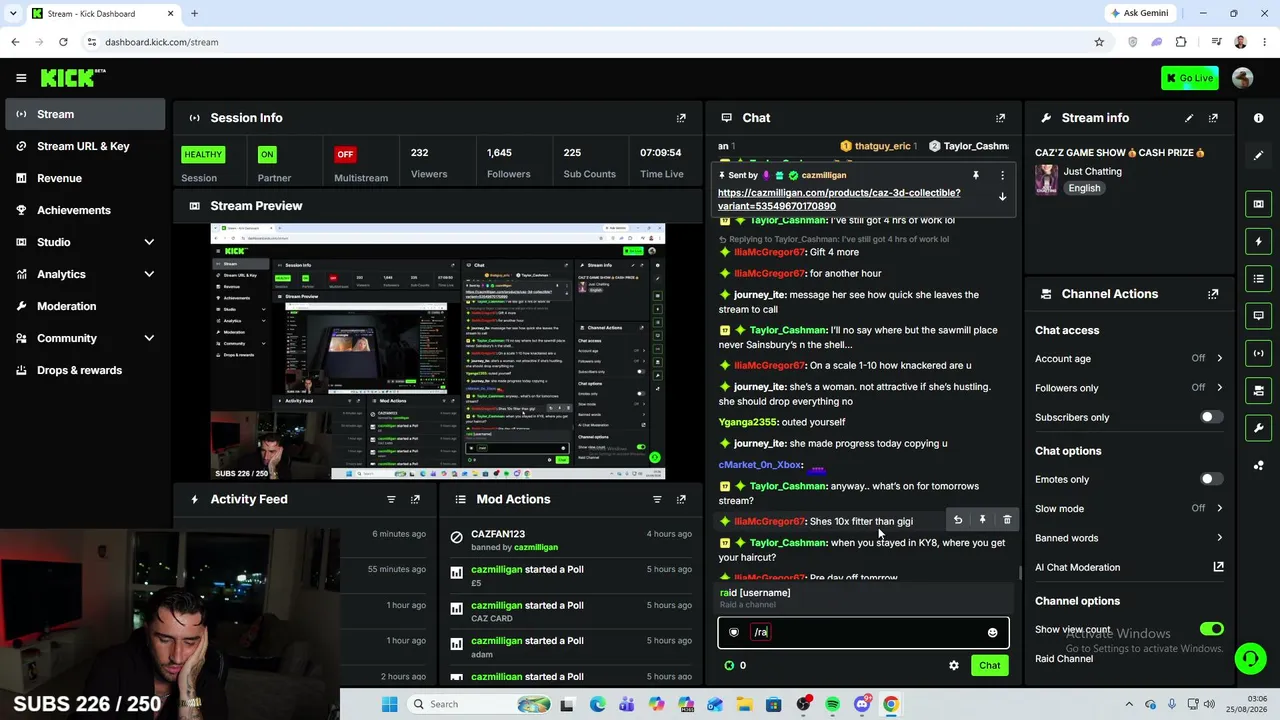The height and width of the screenshot is (720, 1280).
Task: Click the Kick logo
Action: tap(73, 78)
